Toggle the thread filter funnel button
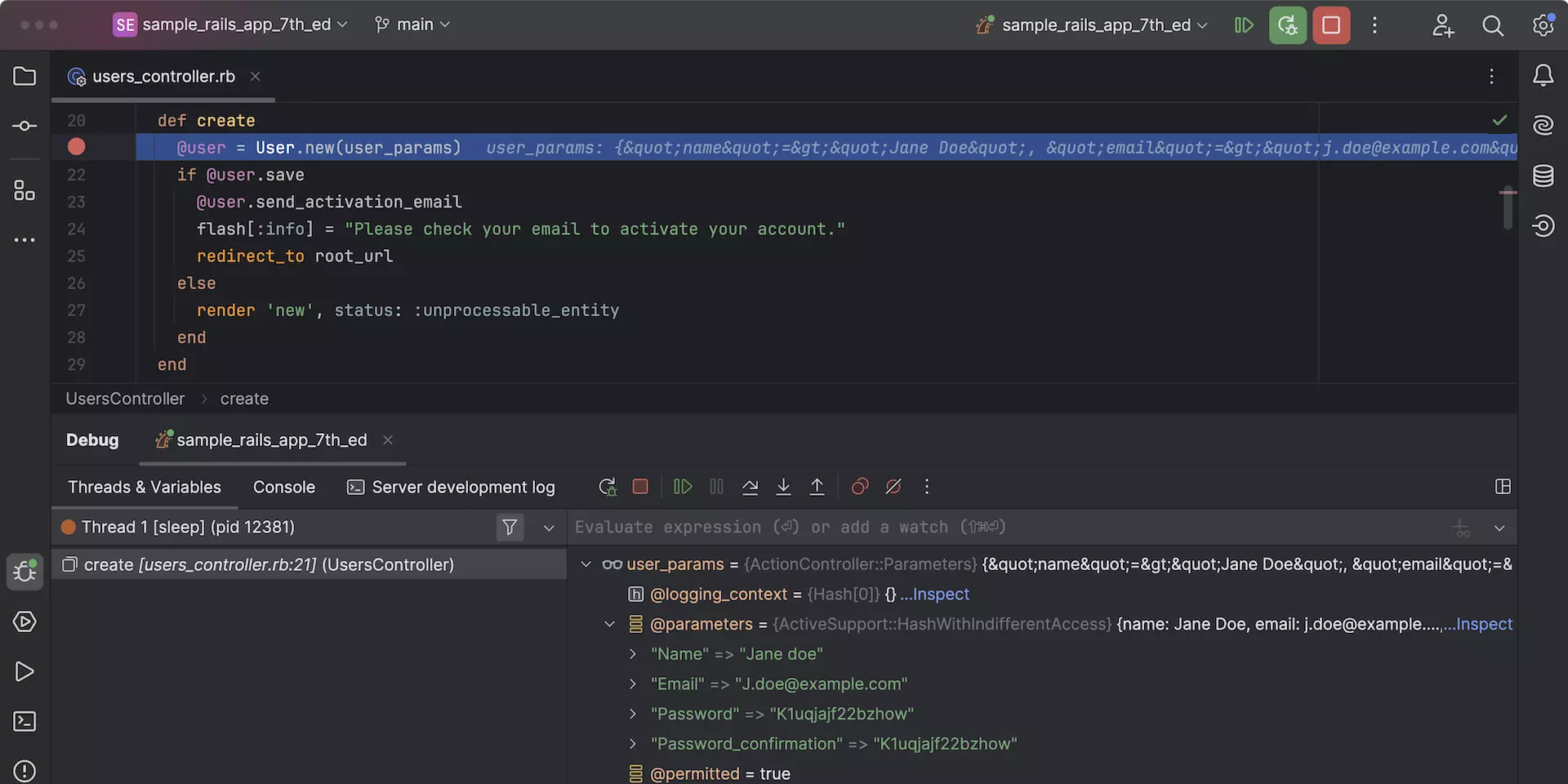1568x784 pixels. click(510, 528)
